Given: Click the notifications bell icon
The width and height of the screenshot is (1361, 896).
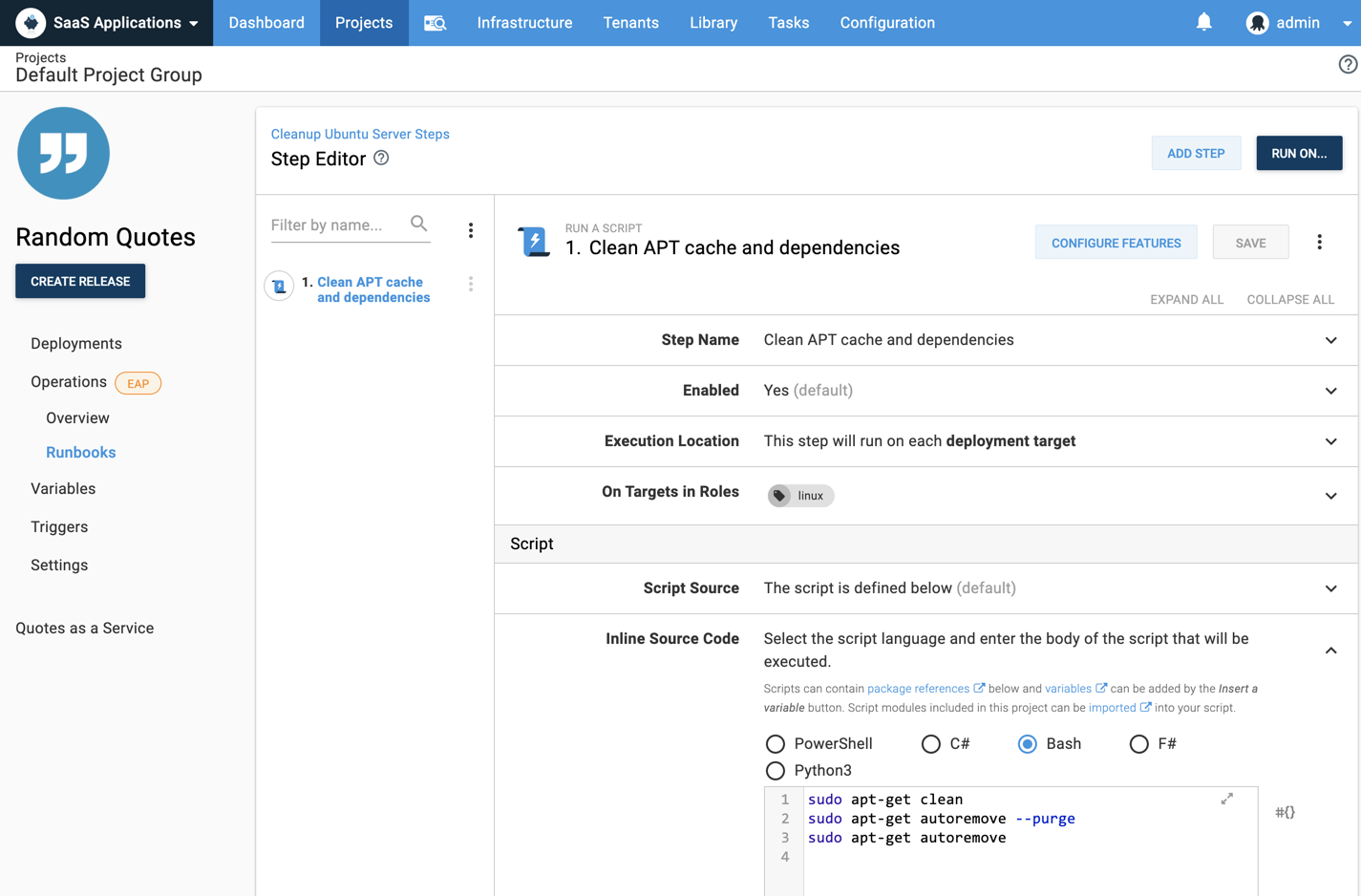Looking at the screenshot, I should 1203,22.
